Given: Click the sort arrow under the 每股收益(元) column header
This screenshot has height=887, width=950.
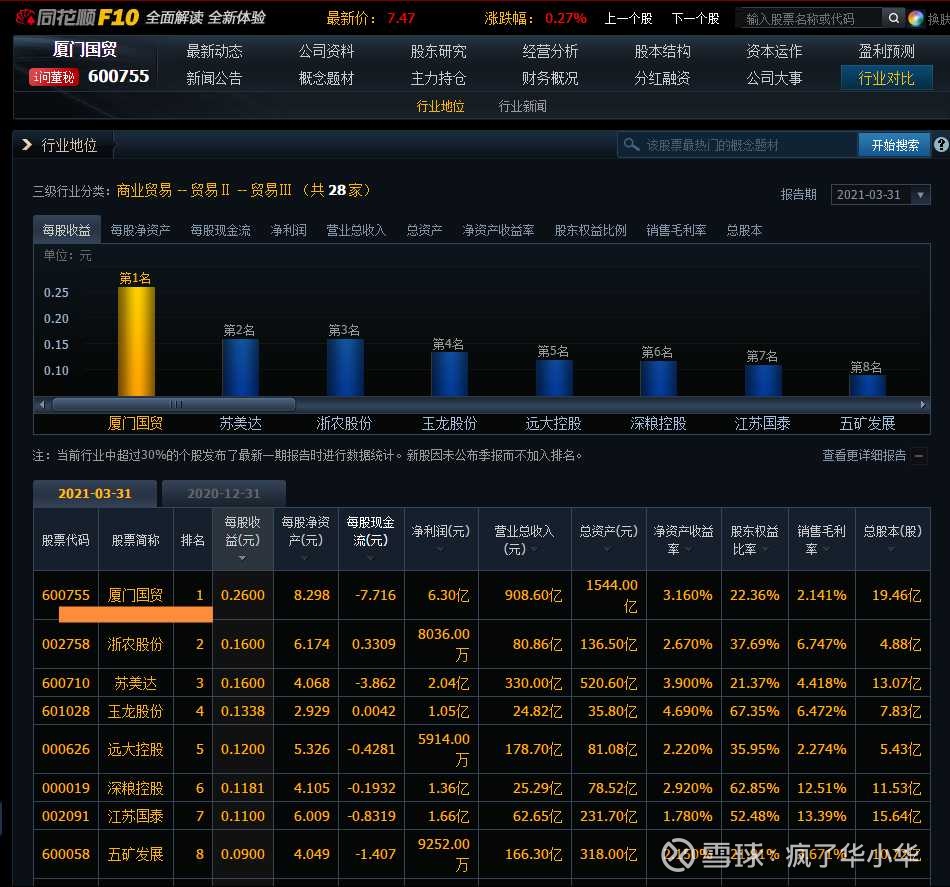Looking at the screenshot, I should point(242,558).
